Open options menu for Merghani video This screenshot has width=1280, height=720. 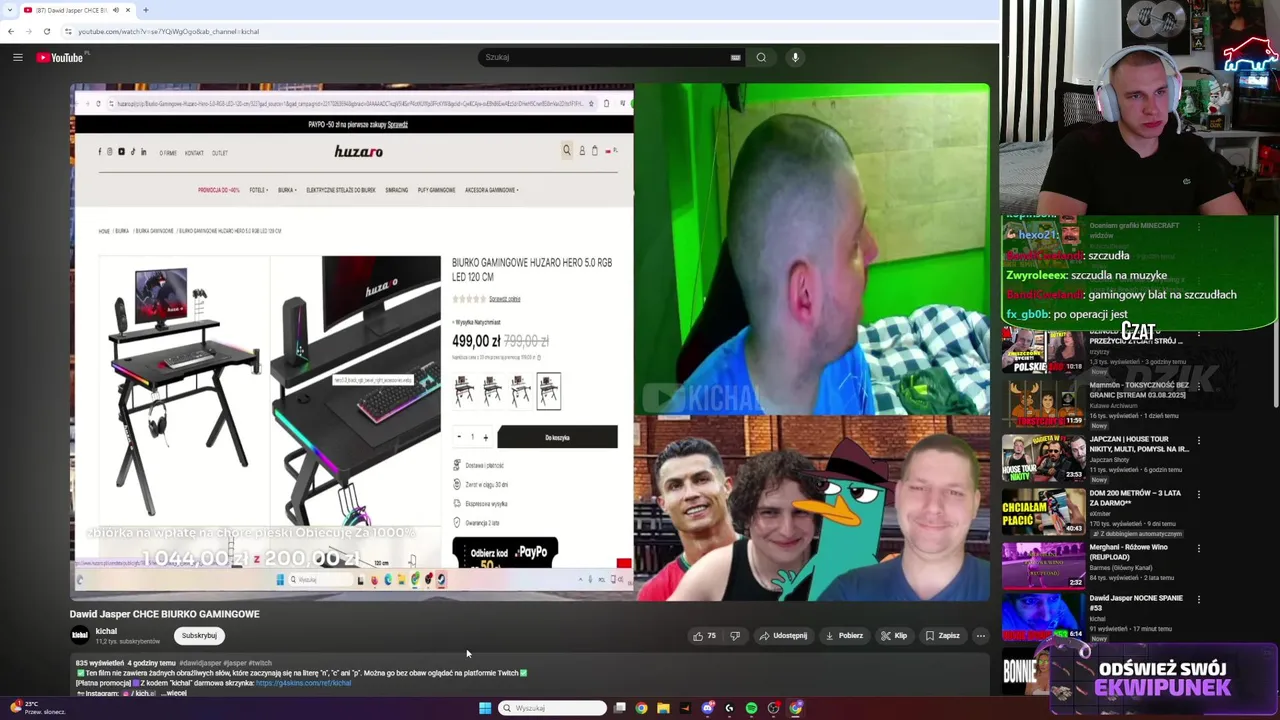click(x=1199, y=548)
